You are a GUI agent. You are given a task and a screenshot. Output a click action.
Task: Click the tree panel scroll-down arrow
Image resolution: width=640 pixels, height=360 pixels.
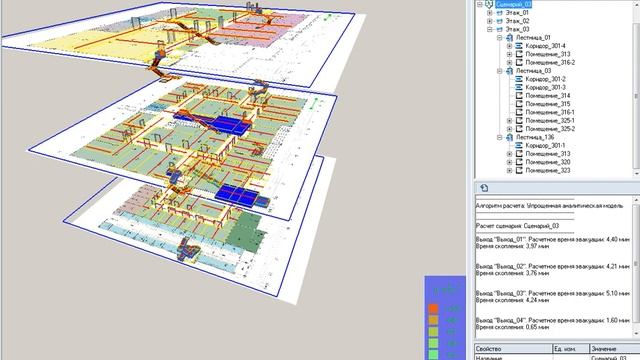(636, 173)
